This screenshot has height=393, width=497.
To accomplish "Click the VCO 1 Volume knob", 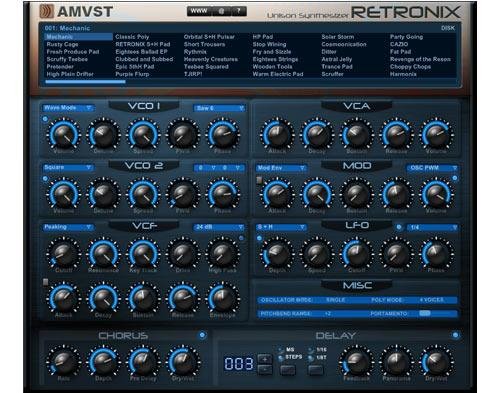I will pos(63,135).
